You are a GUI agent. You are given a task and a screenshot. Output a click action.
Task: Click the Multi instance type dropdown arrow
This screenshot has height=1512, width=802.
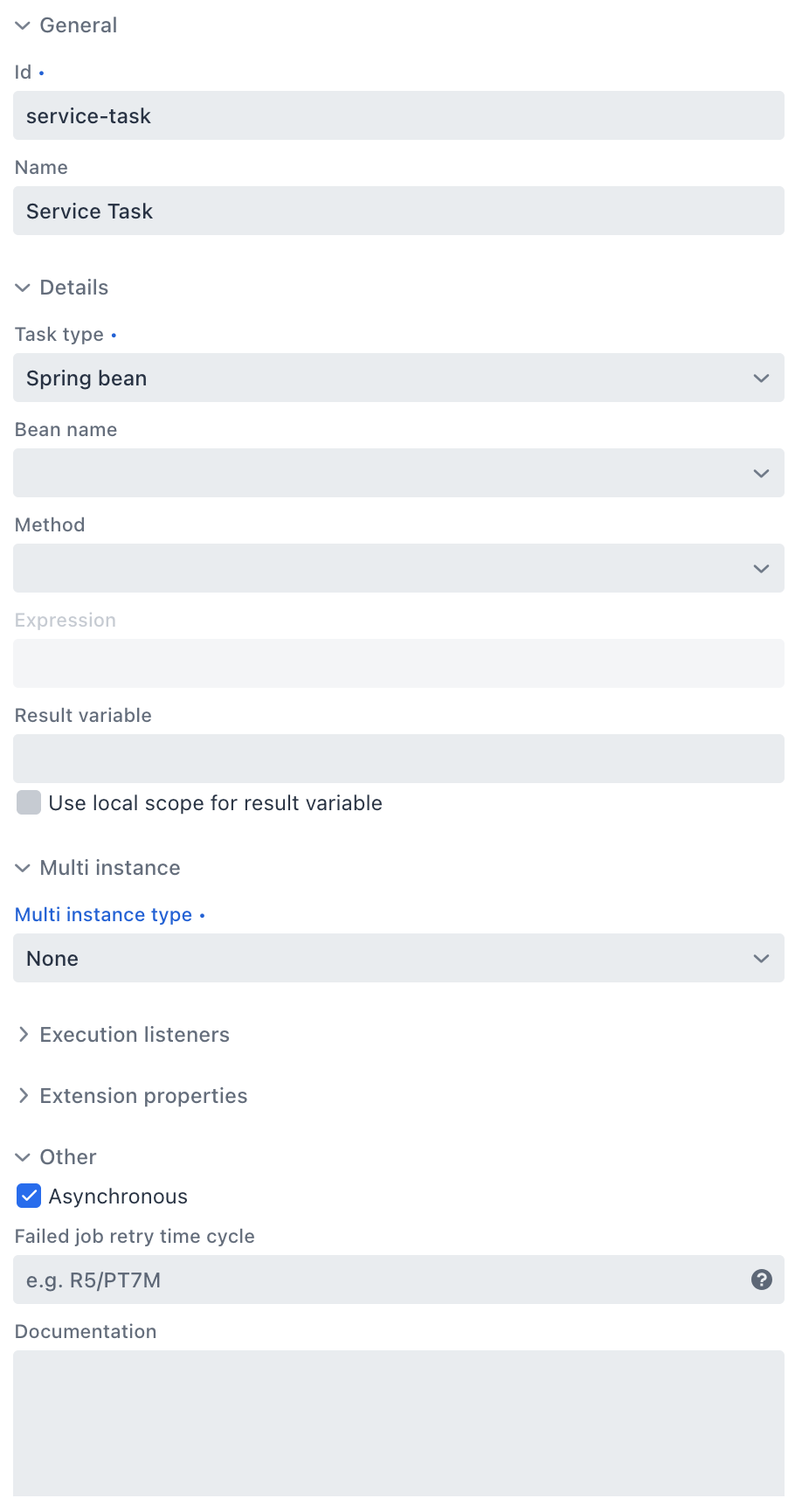click(759, 958)
